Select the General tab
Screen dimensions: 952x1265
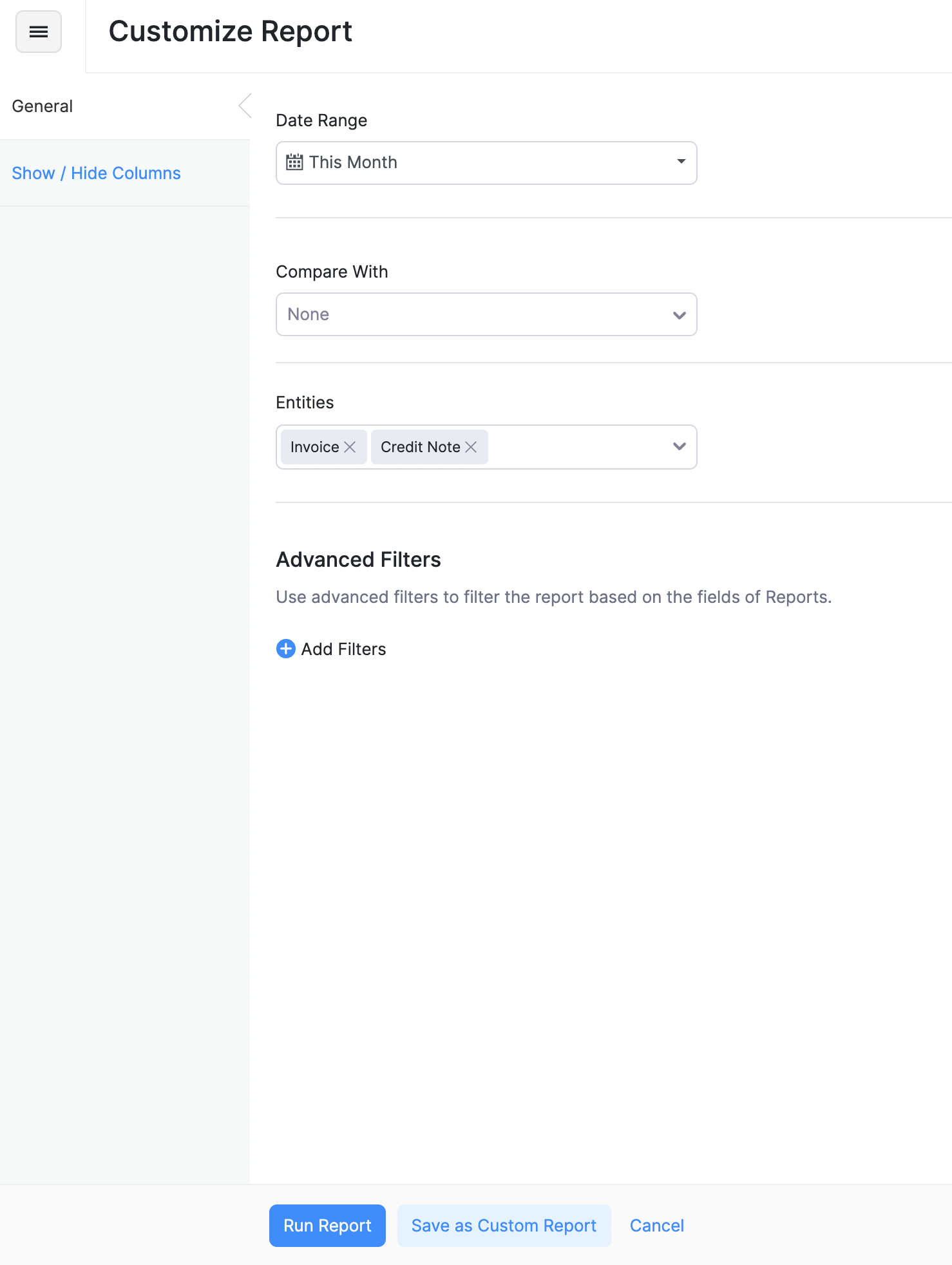pos(125,106)
